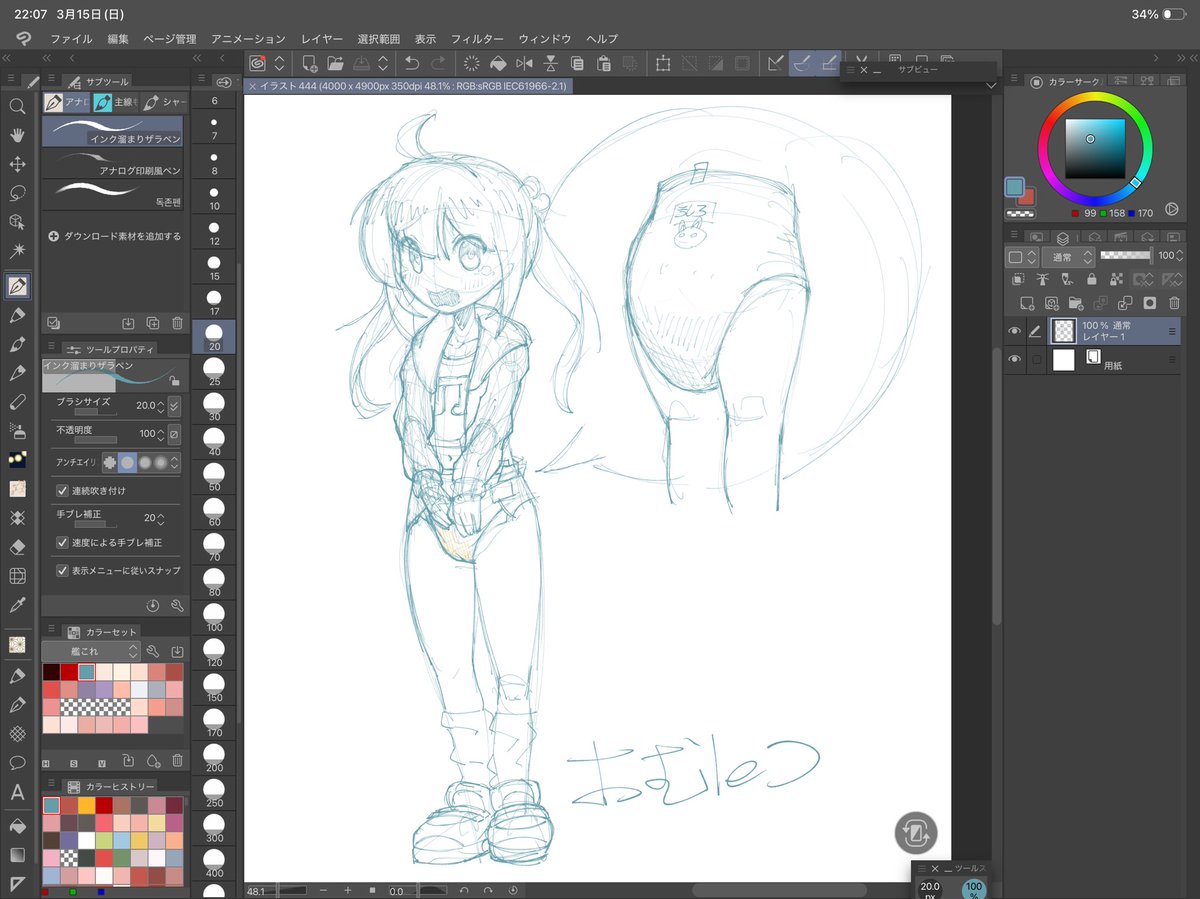
Task: Select the Lasso selection tool
Action: 17,193
